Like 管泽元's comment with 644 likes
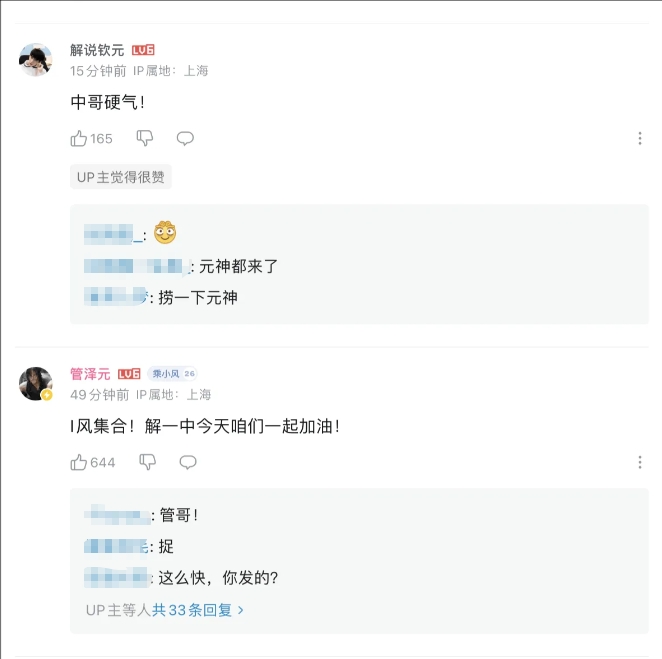 [x=79, y=462]
